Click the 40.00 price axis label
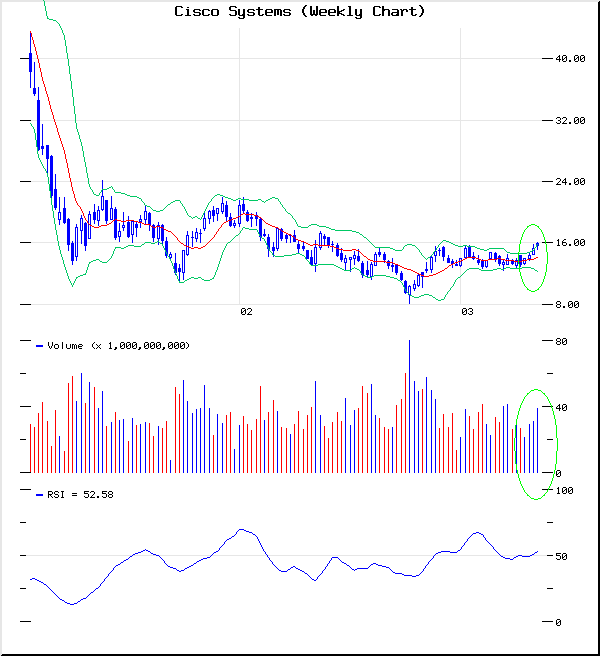This screenshot has height=656, width=600. click(570, 59)
